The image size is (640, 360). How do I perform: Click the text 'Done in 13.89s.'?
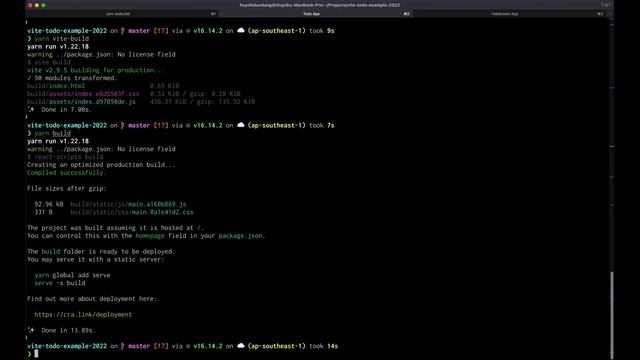coord(69,331)
